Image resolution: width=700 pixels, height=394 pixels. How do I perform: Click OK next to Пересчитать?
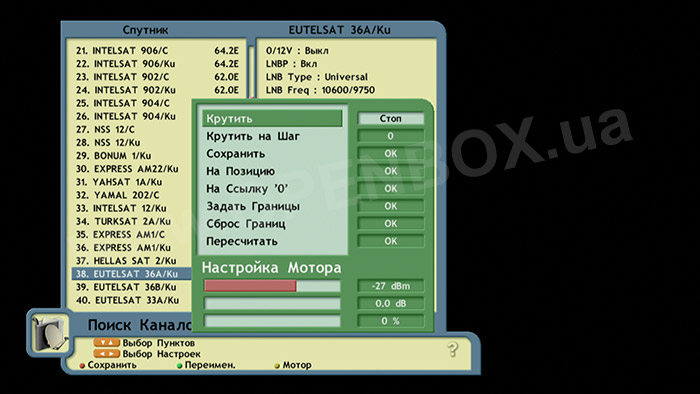pyautogui.click(x=391, y=241)
